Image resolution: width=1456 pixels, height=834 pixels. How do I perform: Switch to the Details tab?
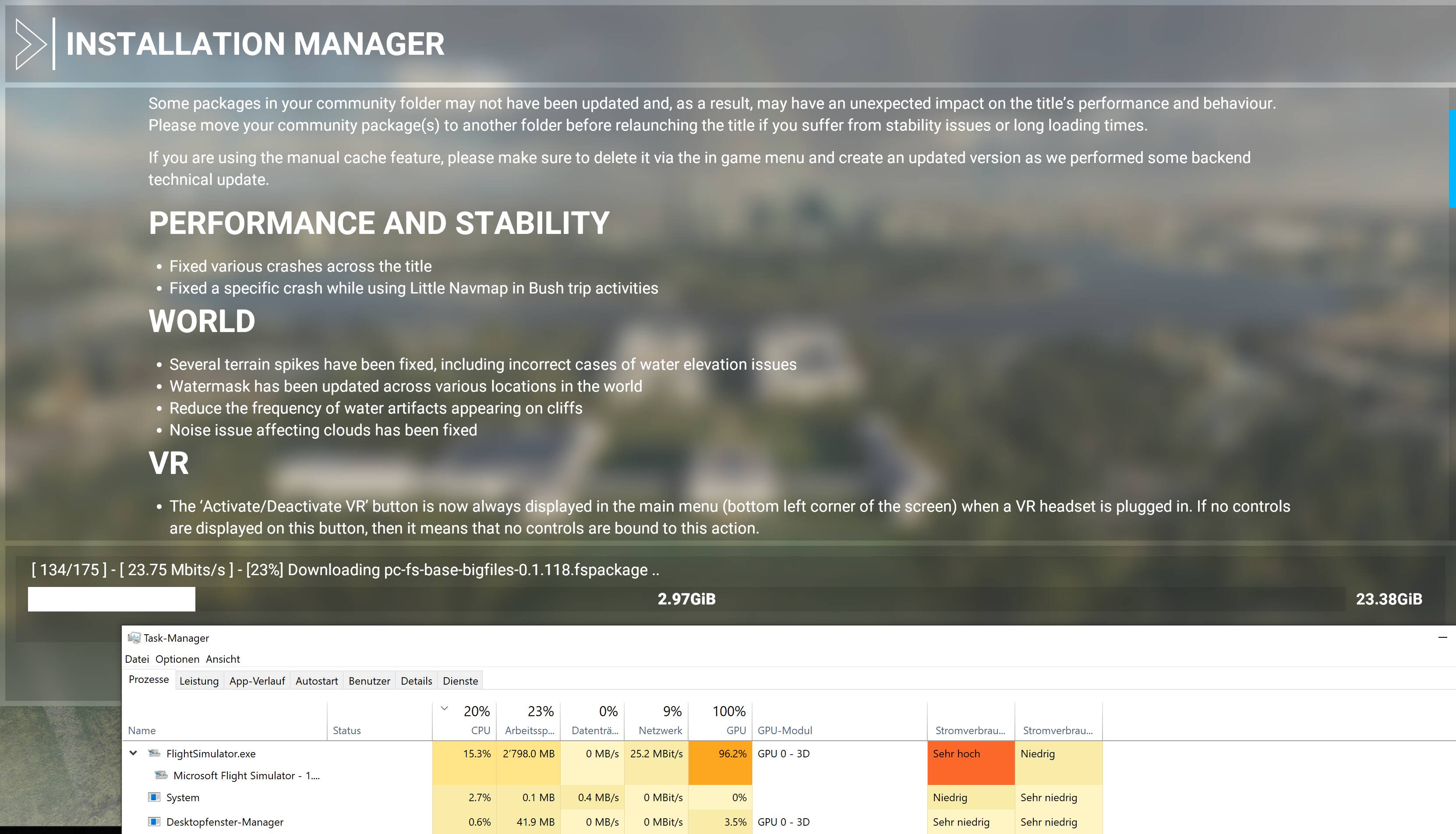417,681
